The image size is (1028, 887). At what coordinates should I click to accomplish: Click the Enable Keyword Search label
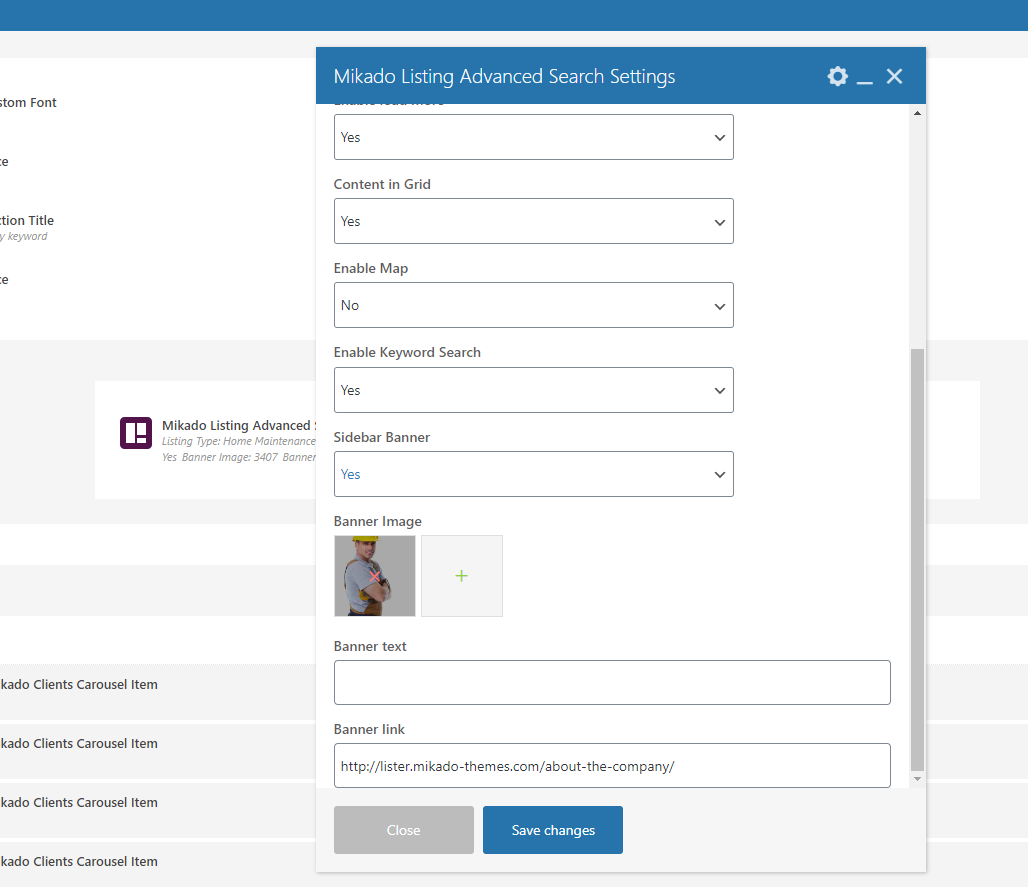click(x=407, y=353)
